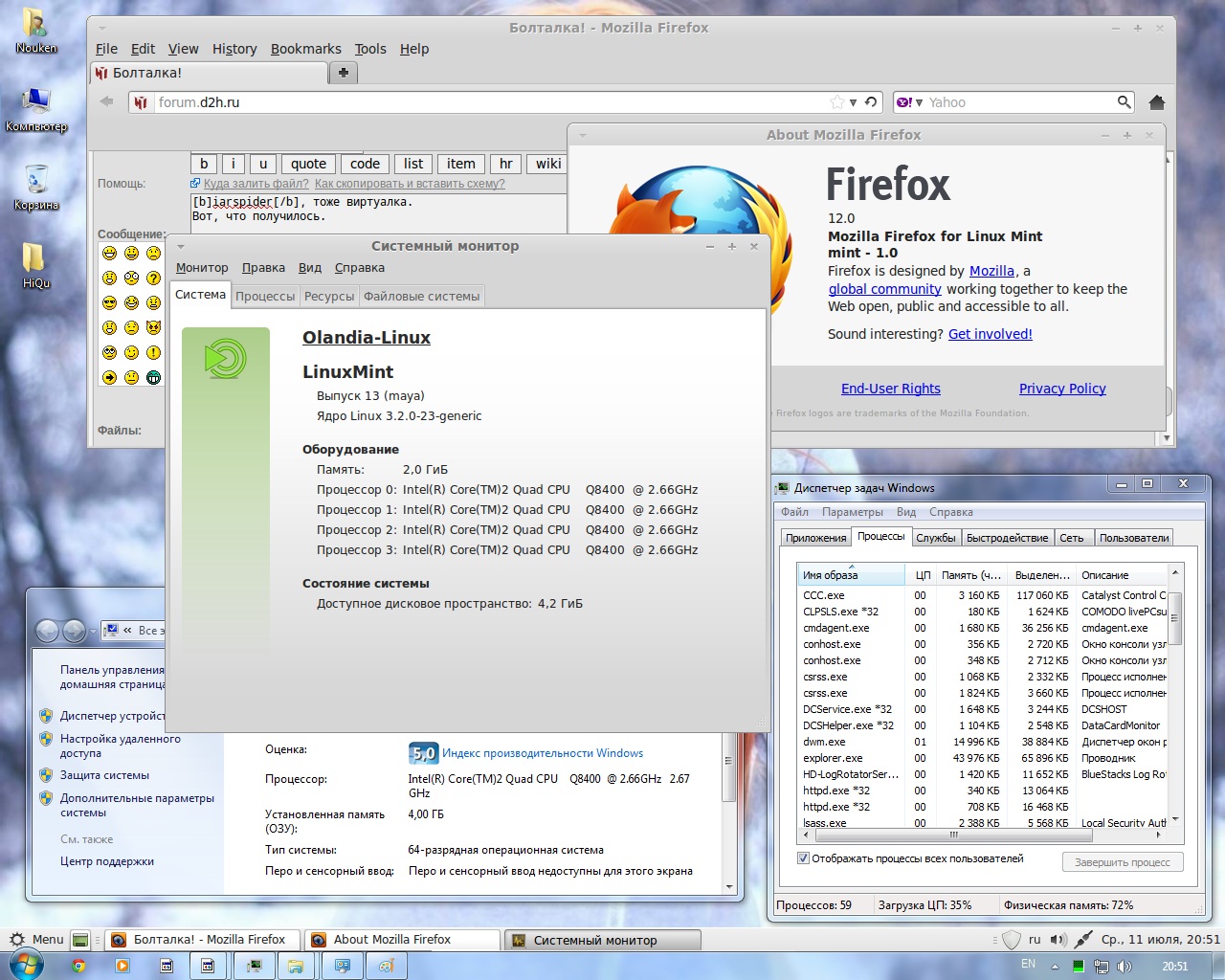Viewport: 1225px width, 980px height.
Task: Open the URL history dropdown arrow
Action: (x=853, y=102)
